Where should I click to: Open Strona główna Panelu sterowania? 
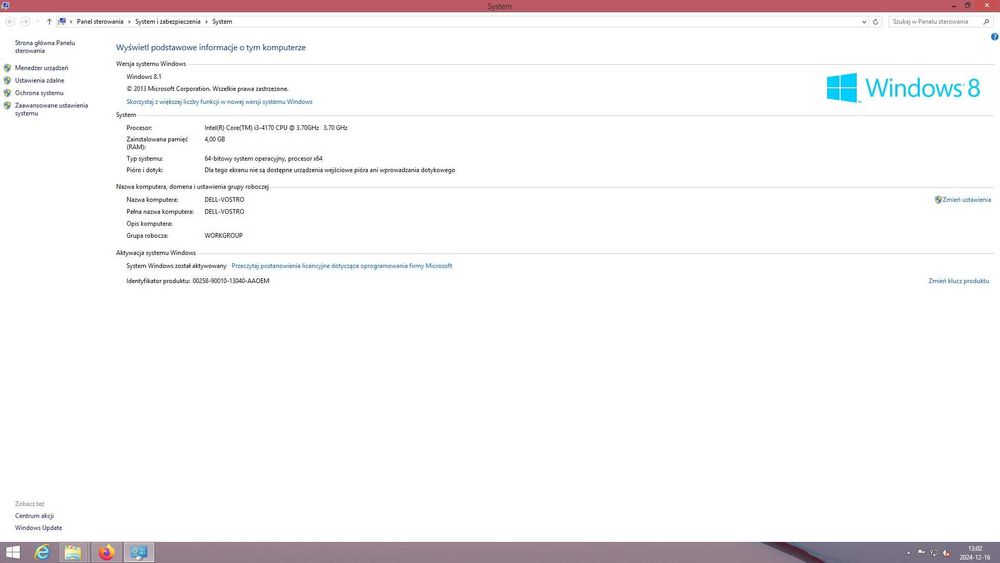(x=45, y=47)
